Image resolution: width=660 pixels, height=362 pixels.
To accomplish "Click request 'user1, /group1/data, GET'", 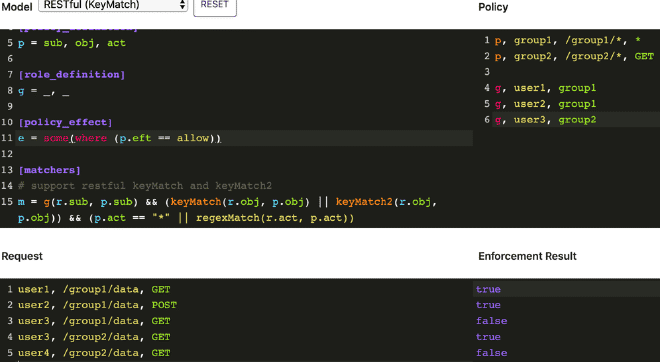I will click(x=94, y=290).
